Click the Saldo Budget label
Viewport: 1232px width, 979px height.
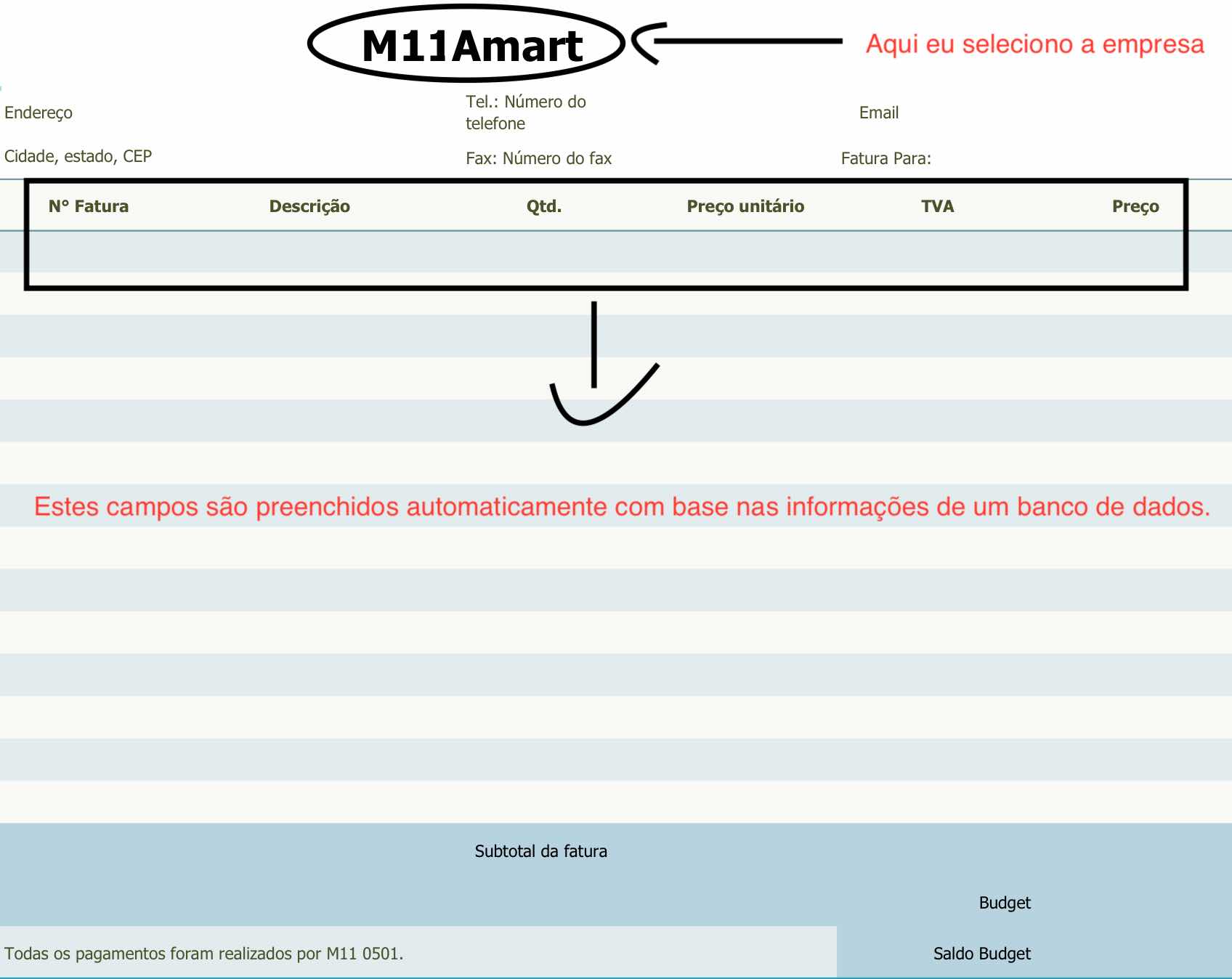981,954
